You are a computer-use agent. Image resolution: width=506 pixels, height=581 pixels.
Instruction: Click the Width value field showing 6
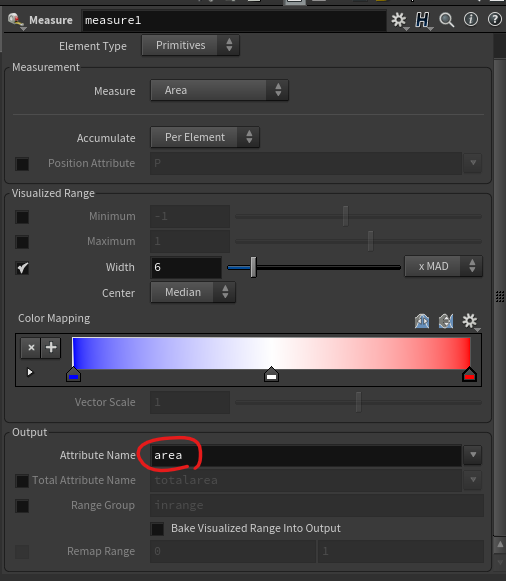click(x=186, y=267)
